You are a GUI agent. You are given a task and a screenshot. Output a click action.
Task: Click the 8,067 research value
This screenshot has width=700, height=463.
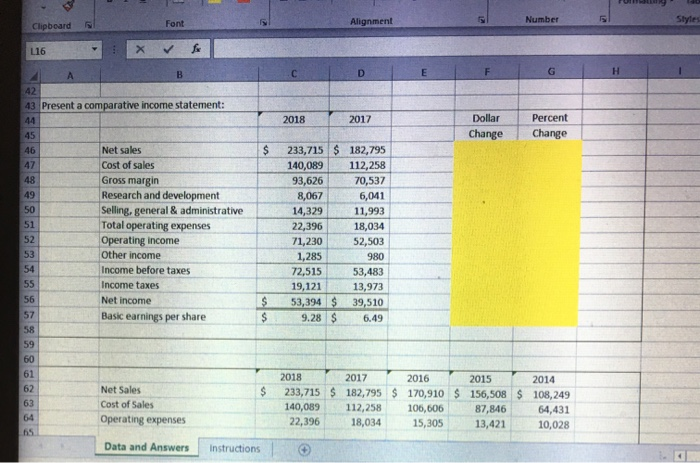(x=310, y=196)
